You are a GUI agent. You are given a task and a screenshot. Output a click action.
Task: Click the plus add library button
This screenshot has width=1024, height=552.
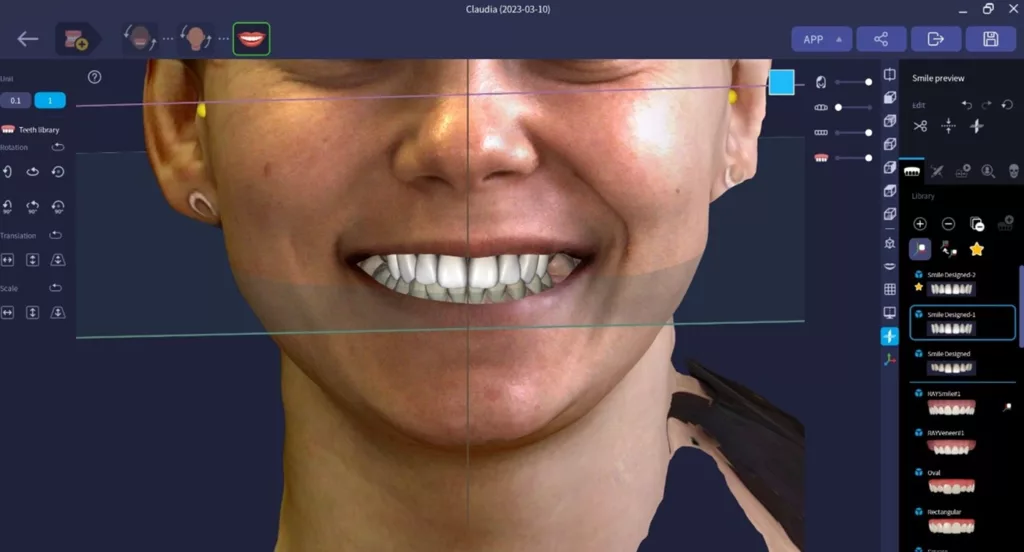pos(920,224)
